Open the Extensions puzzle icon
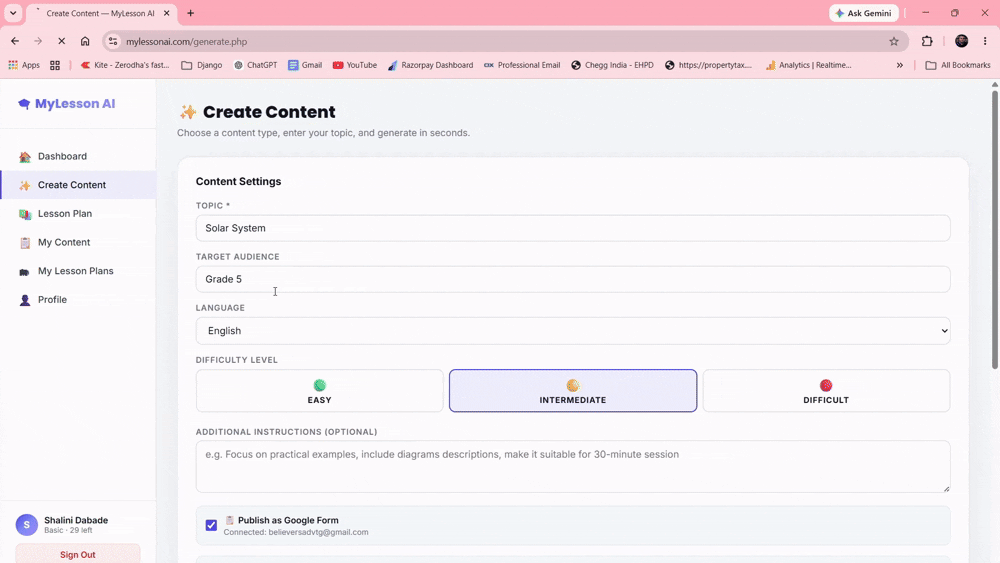The width and height of the screenshot is (1000, 563). [927, 41]
